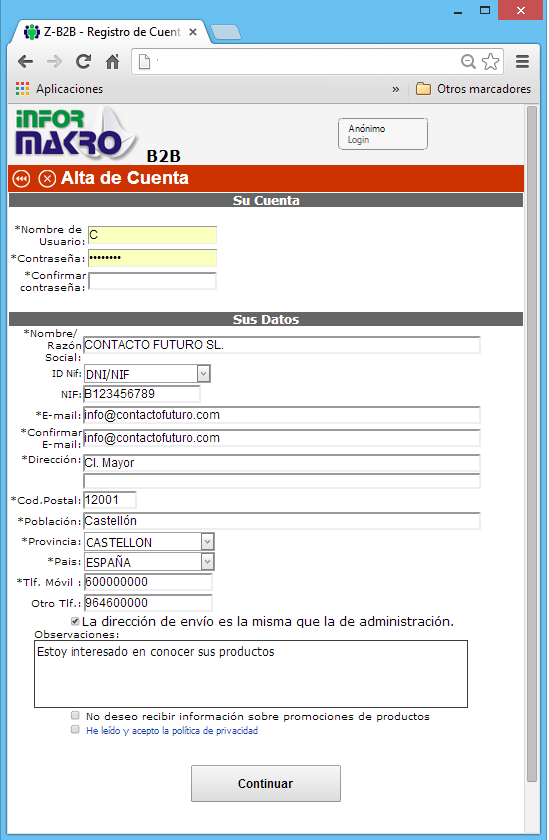Click the Su Cuenta section header

pos(266,200)
